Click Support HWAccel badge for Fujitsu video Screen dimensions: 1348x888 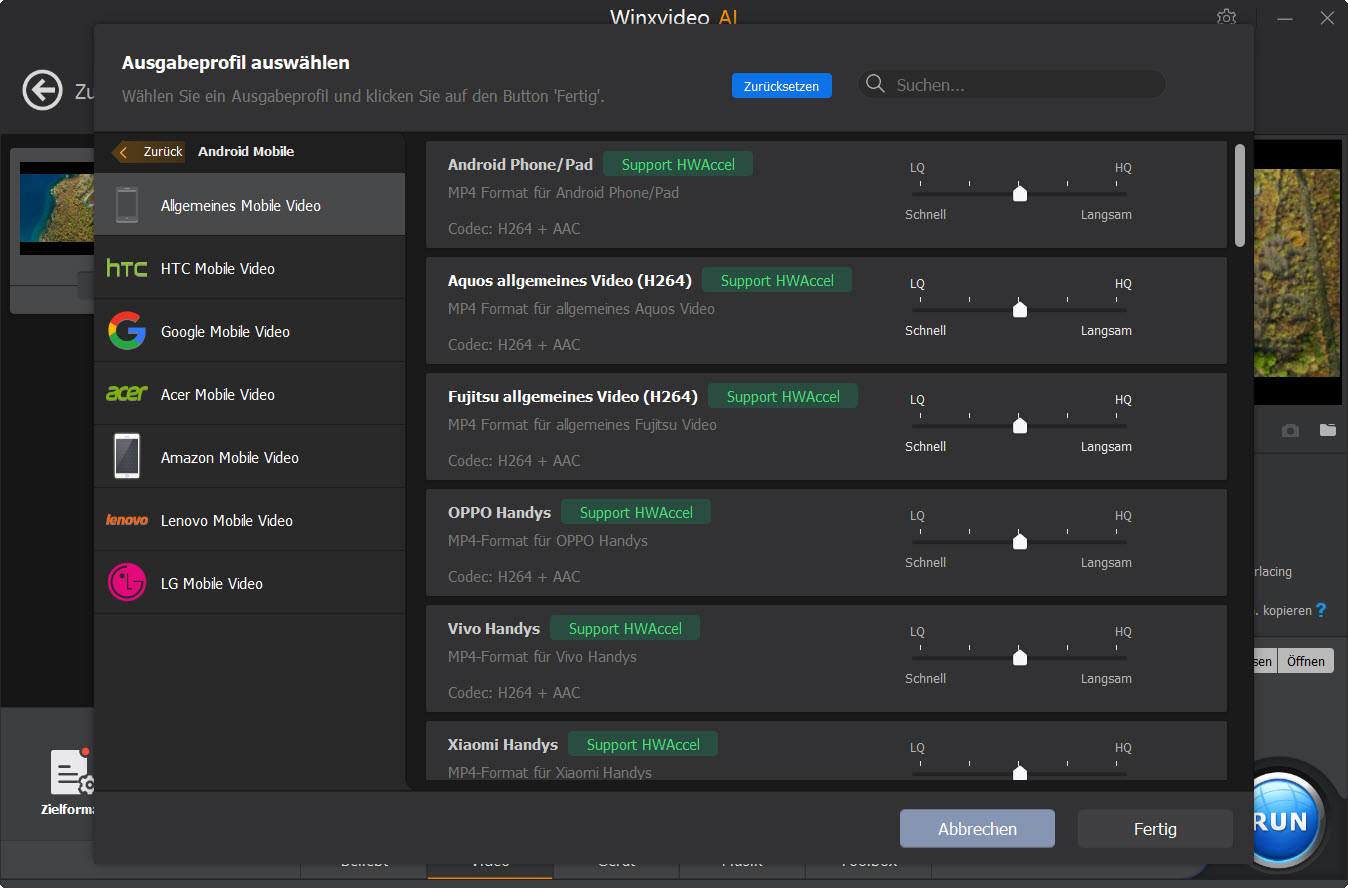pos(783,396)
